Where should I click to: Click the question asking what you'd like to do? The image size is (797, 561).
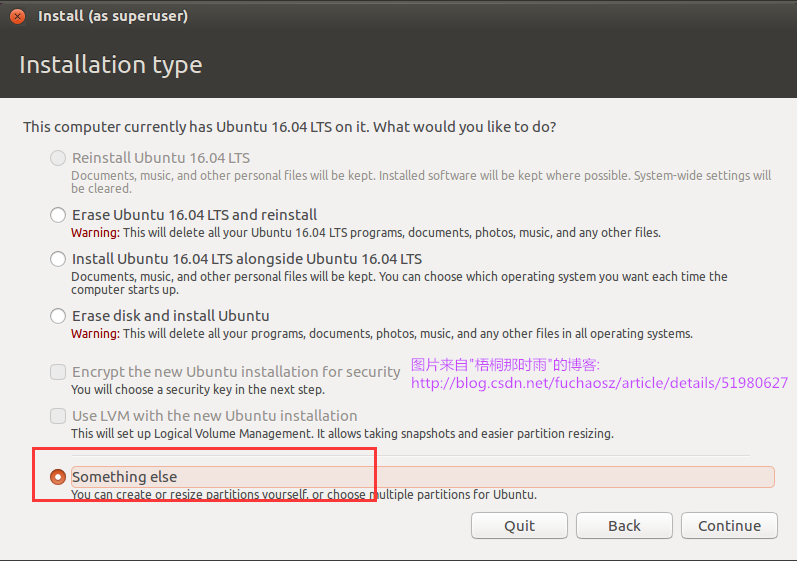(x=289, y=127)
